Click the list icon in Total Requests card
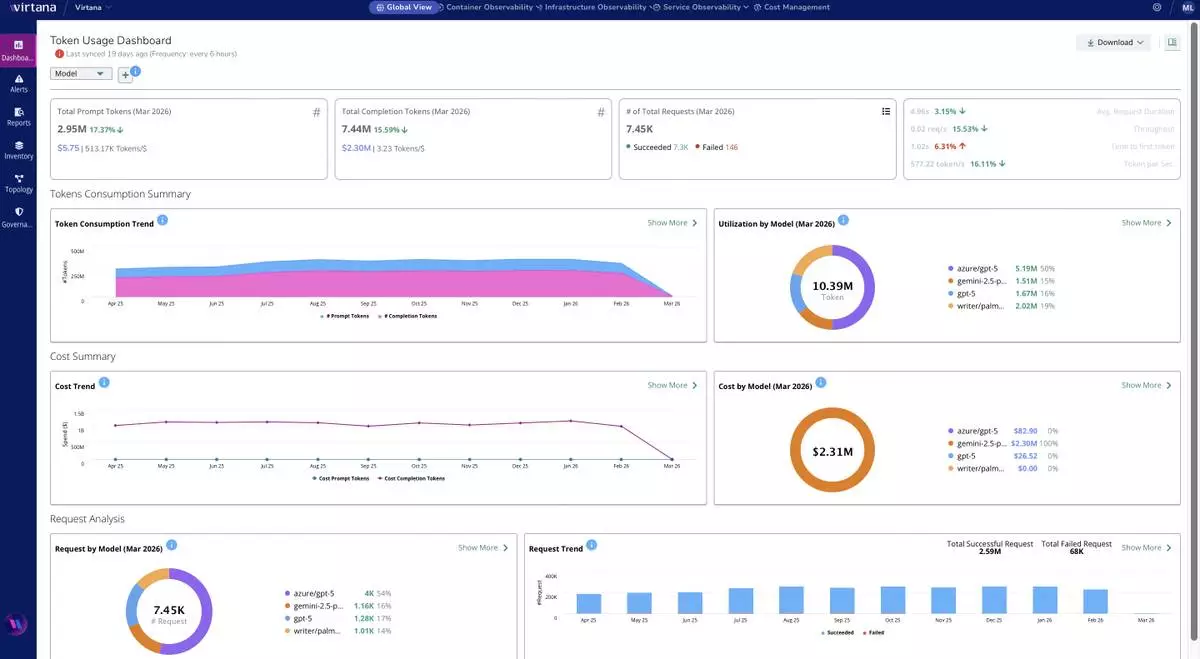Viewport: 1200px width, 659px height. click(886, 112)
